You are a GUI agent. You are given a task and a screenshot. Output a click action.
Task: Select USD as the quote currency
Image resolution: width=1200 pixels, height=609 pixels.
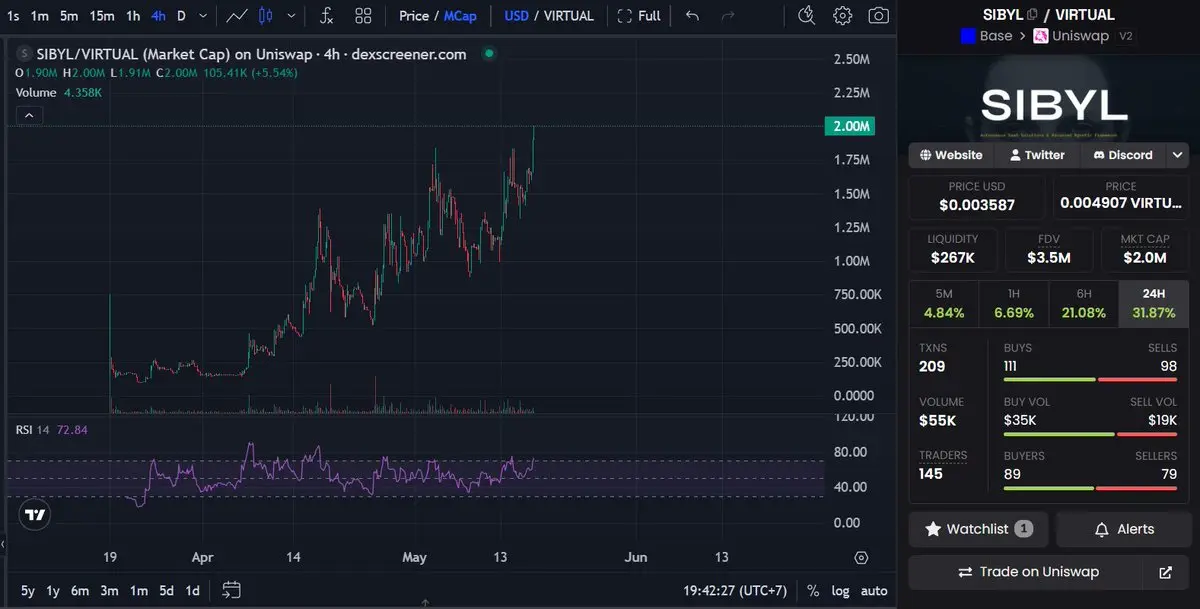pyautogui.click(x=516, y=16)
